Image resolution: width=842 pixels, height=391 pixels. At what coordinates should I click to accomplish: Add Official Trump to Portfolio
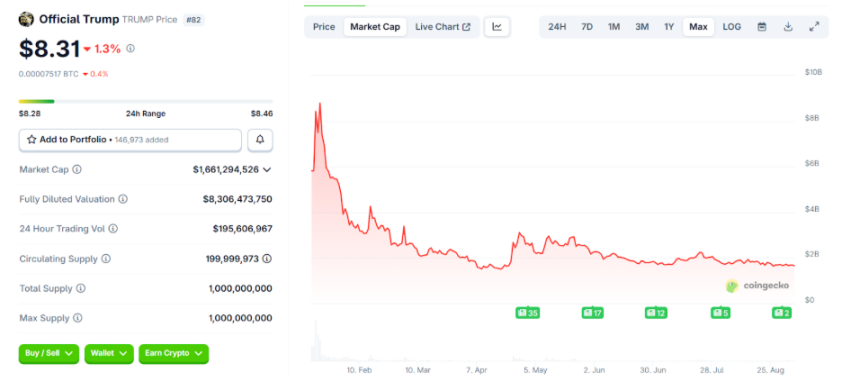point(130,140)
